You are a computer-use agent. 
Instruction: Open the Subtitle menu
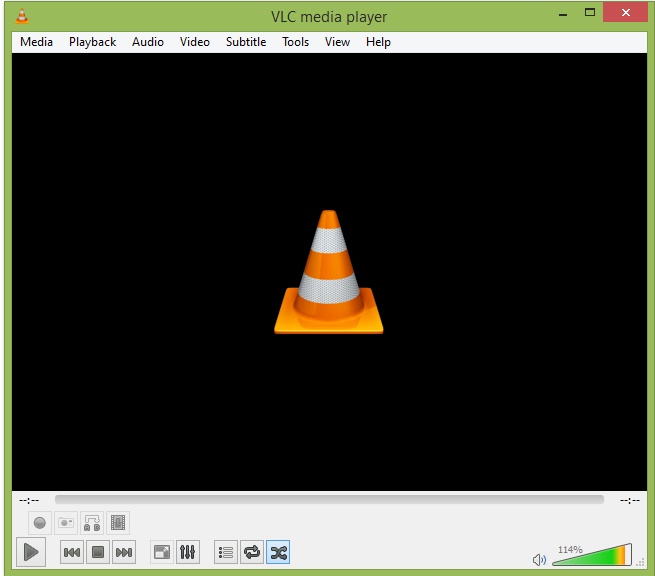246,42
